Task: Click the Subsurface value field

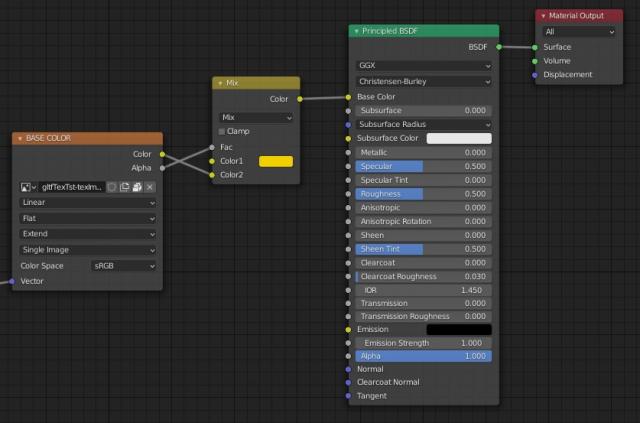Action: click(x=424, y=111)
